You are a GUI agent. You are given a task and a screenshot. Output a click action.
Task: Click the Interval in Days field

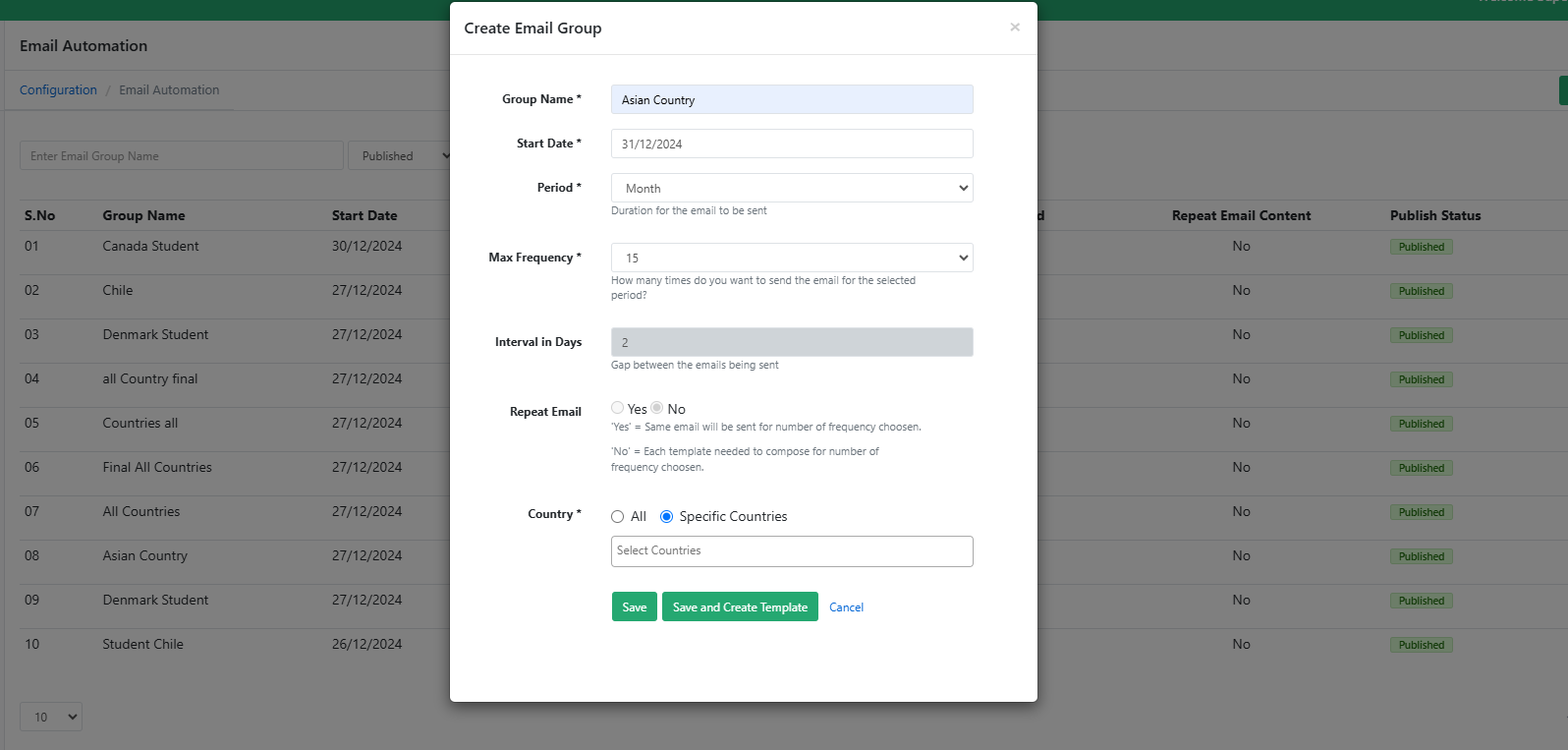tap(791, 342)
